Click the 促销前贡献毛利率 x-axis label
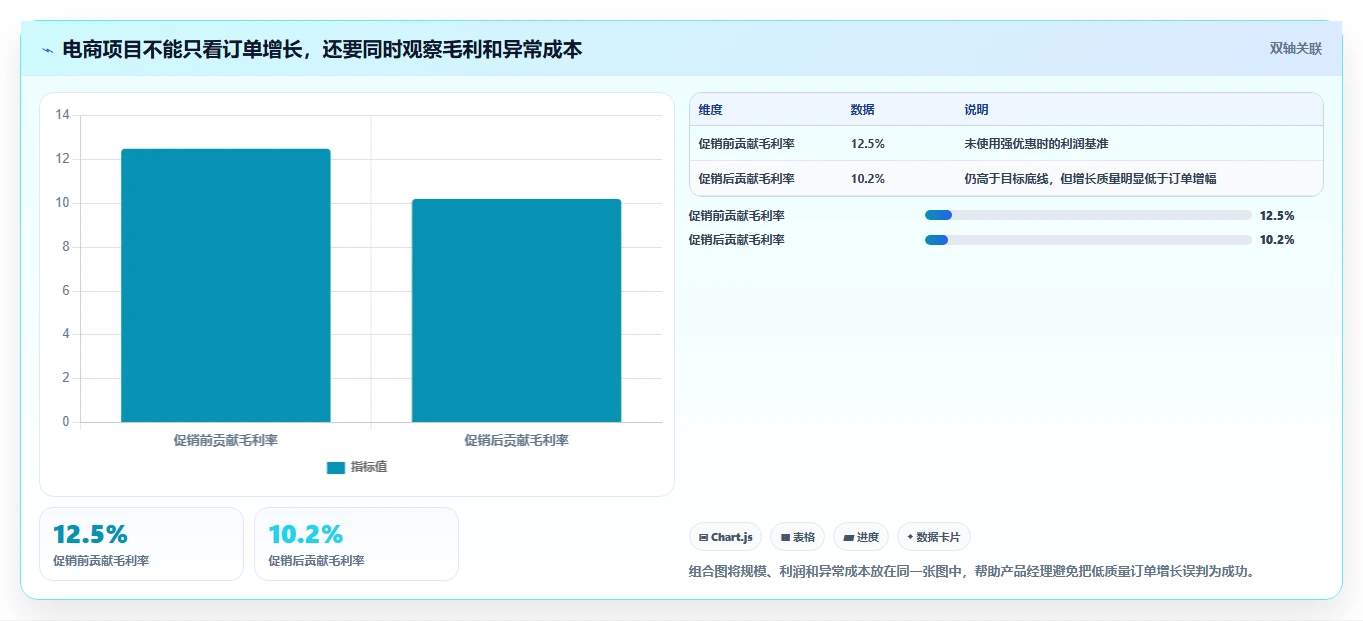The width and height of the screenshot is (1363, 621). coord(226,440)
